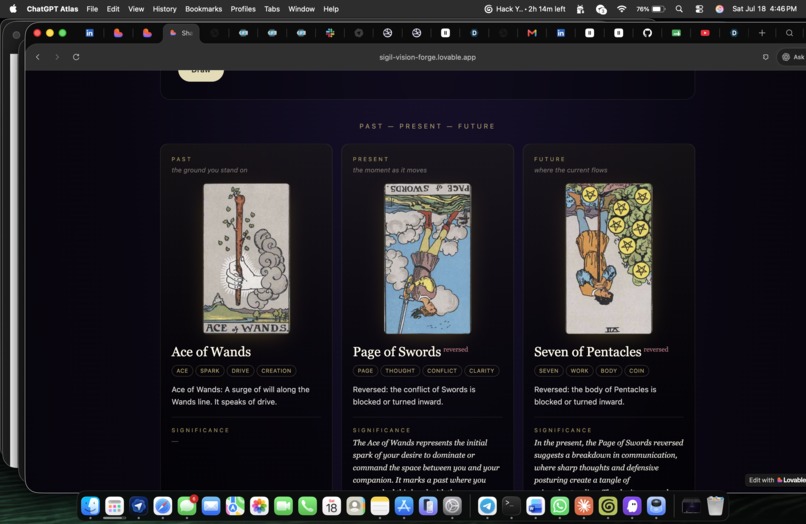The width and height of the screenshot is (806, 524).
Task: Open the App Store from the Dock
Action: tap(404, 506)
